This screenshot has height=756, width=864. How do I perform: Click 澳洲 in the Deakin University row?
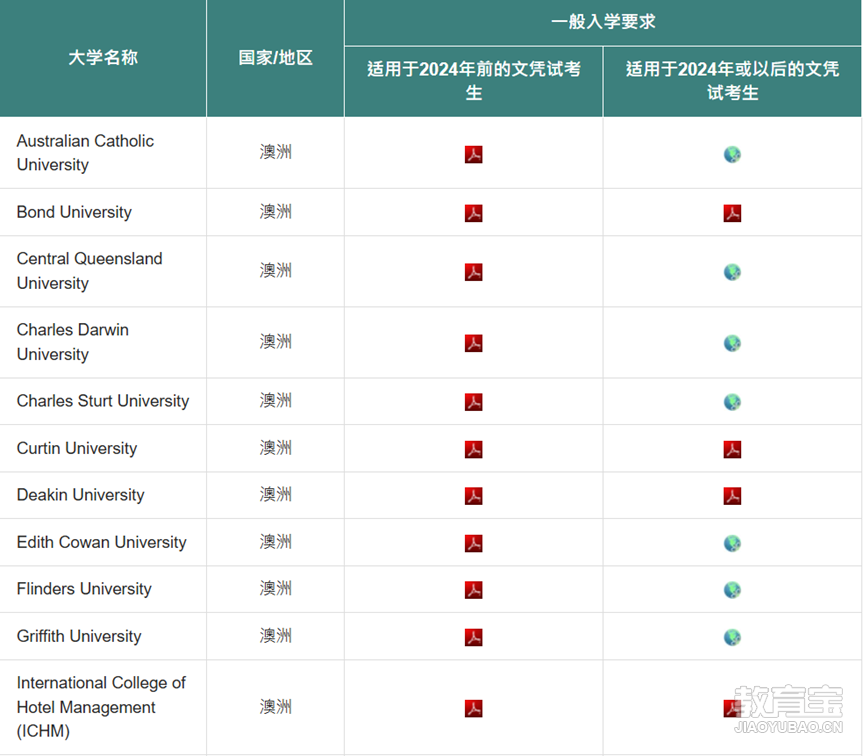click(276, 494)
